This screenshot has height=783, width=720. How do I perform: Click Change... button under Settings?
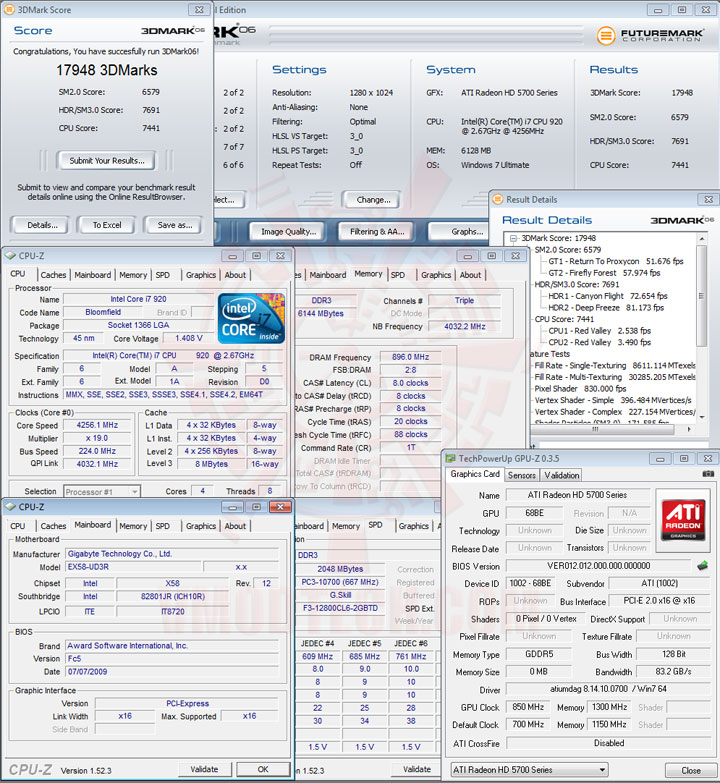coord(373,200)
